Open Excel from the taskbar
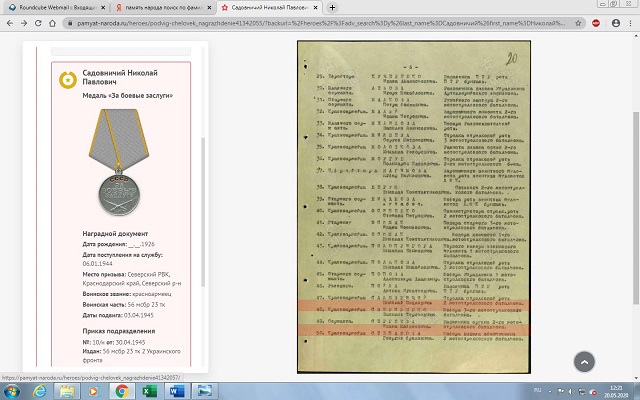640x400 pixels. point(150,391)
